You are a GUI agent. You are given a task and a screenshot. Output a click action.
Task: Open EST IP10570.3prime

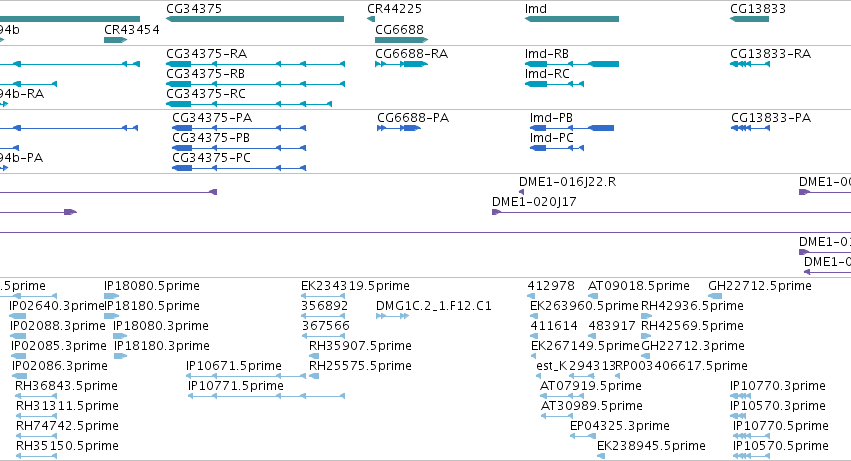pos(738,417)
